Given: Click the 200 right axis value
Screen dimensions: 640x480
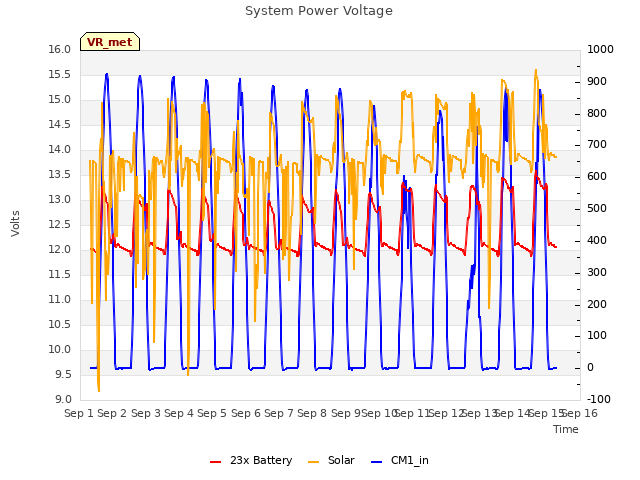Looking at the screenshot, I should point(597,304).
